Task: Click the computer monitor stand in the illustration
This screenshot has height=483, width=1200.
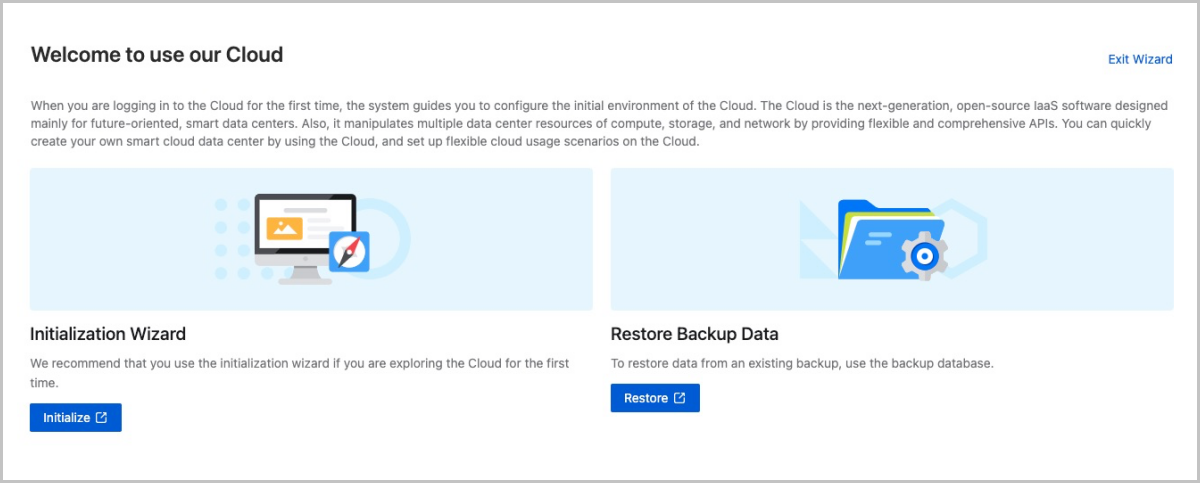Action: [x=304, y=274]
